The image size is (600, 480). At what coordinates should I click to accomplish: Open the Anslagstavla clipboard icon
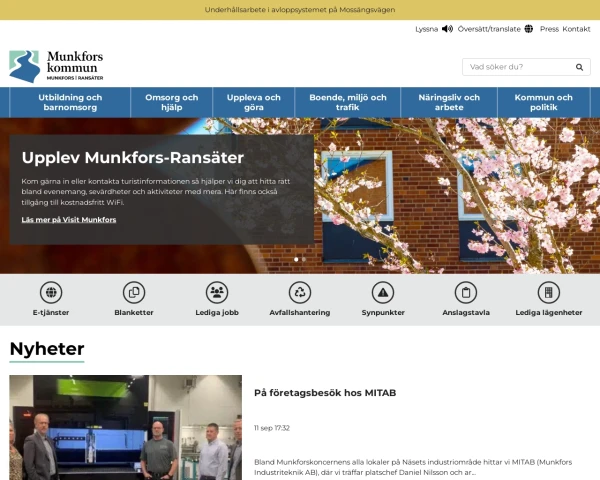click(x=466, y=292)
